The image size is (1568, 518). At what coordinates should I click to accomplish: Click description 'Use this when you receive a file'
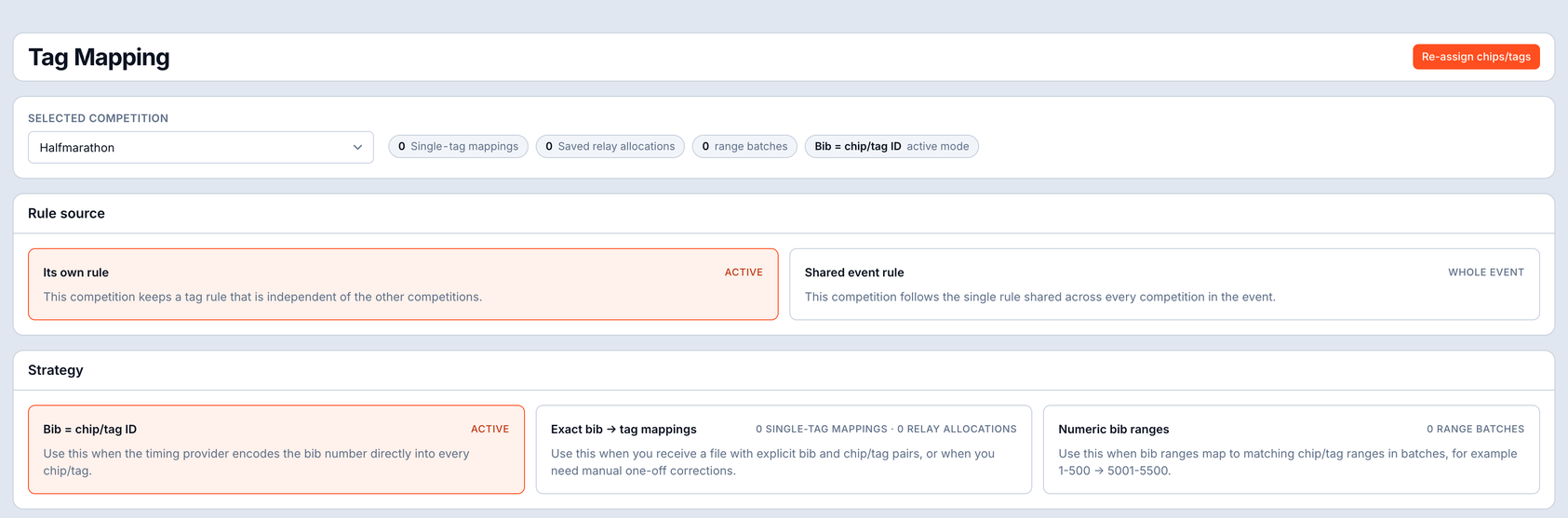[772, 462]
